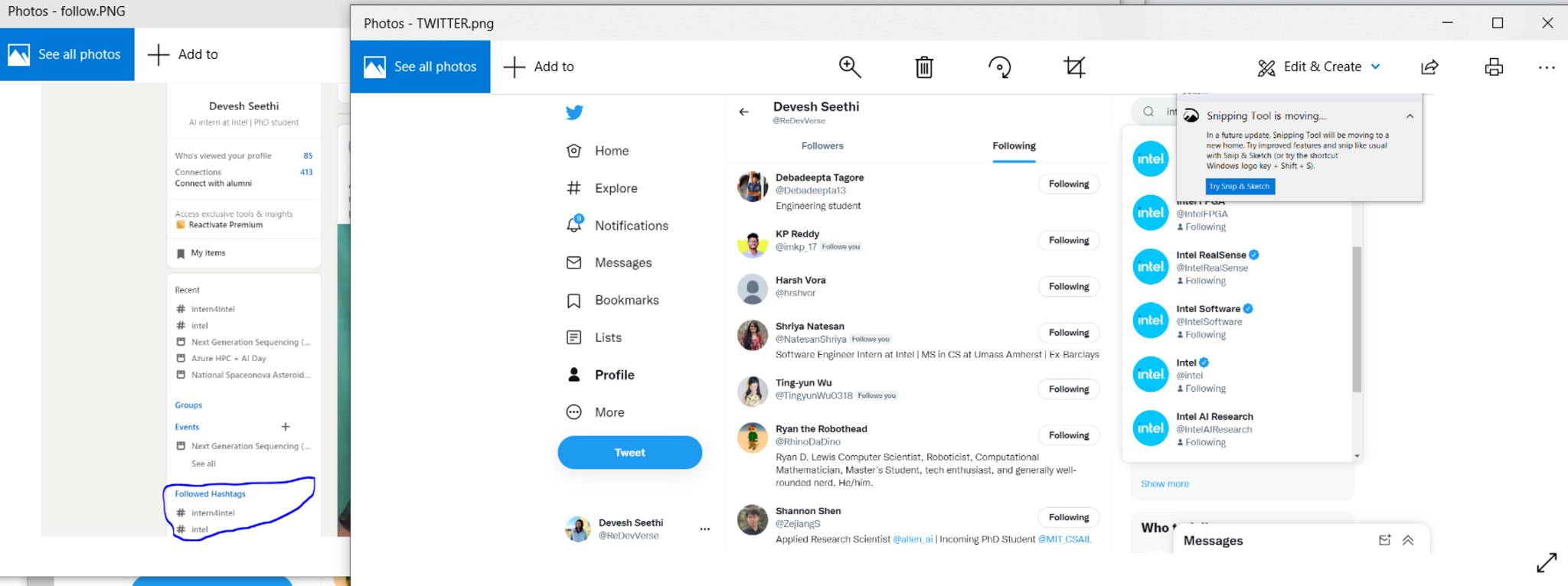
Task: Switch to the Followers tab
Action: pyautogui.click(x=822, y=145)
